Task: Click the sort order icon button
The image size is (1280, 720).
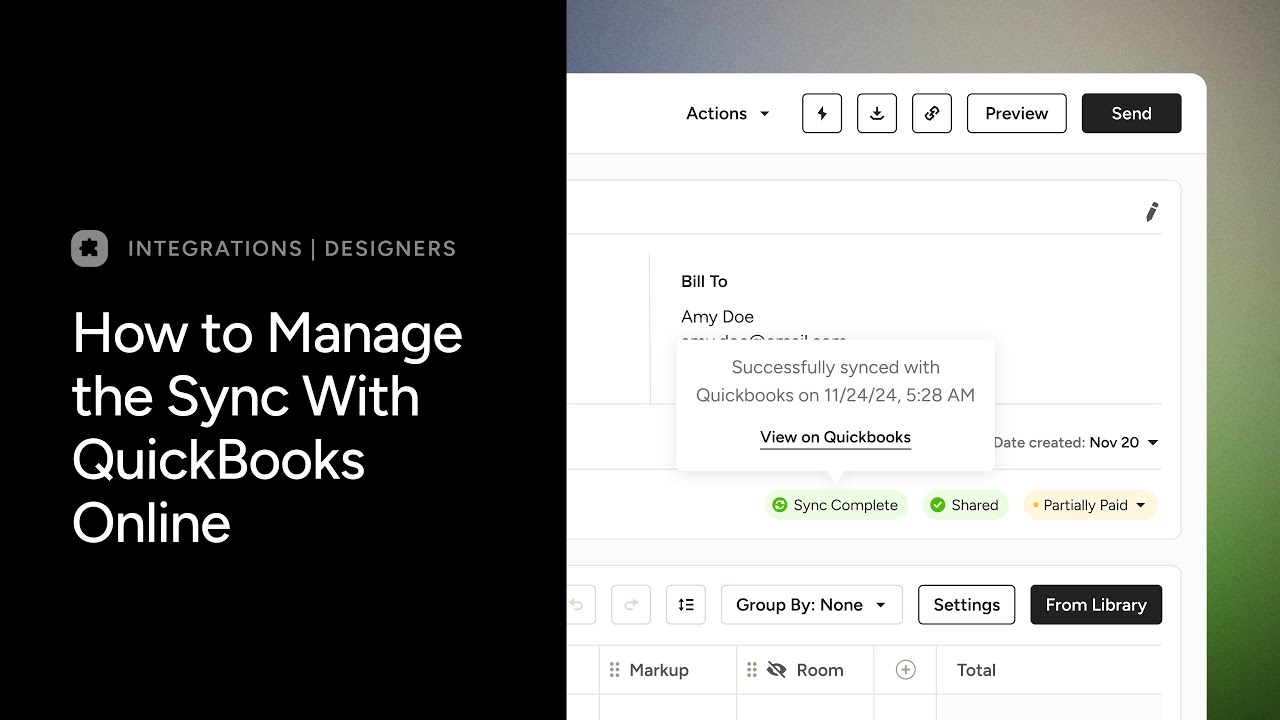Action: [x=686, y=605]
